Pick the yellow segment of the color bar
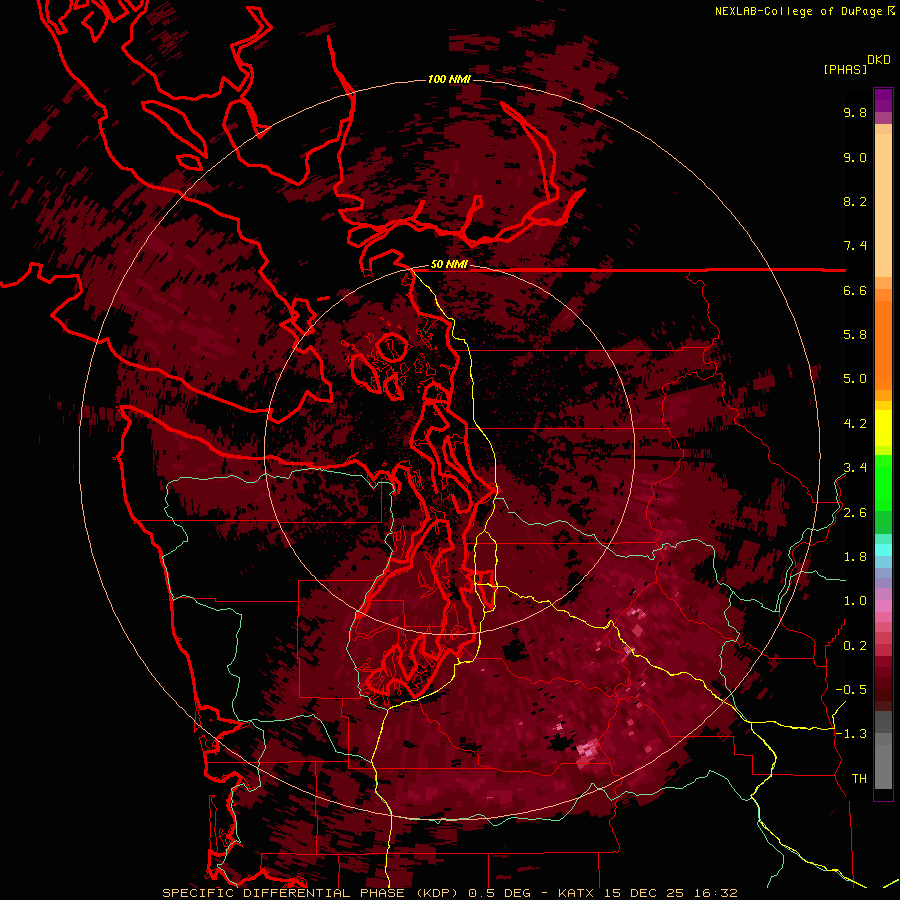900x900 pixels. point(883,428)
